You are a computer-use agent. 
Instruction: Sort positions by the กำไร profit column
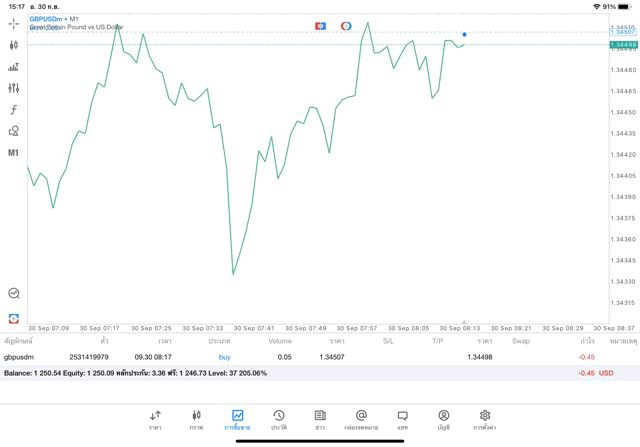pos(587,341)
